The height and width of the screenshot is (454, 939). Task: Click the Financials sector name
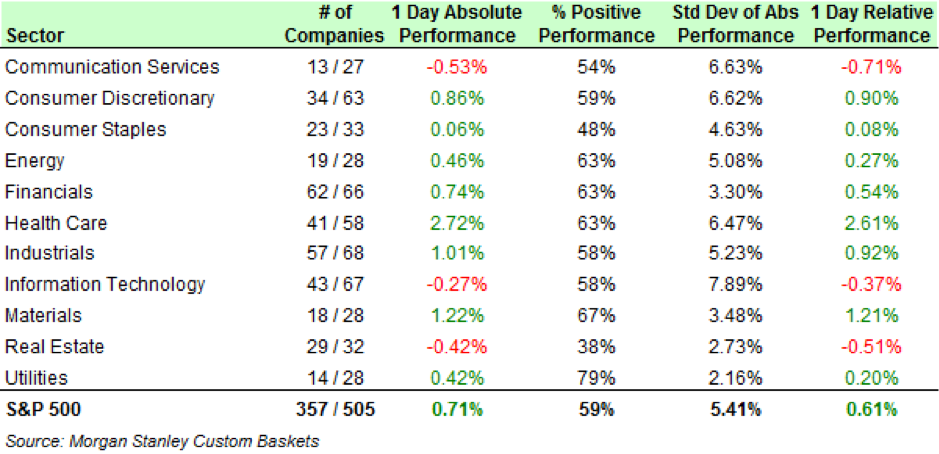tap(47, 191)
